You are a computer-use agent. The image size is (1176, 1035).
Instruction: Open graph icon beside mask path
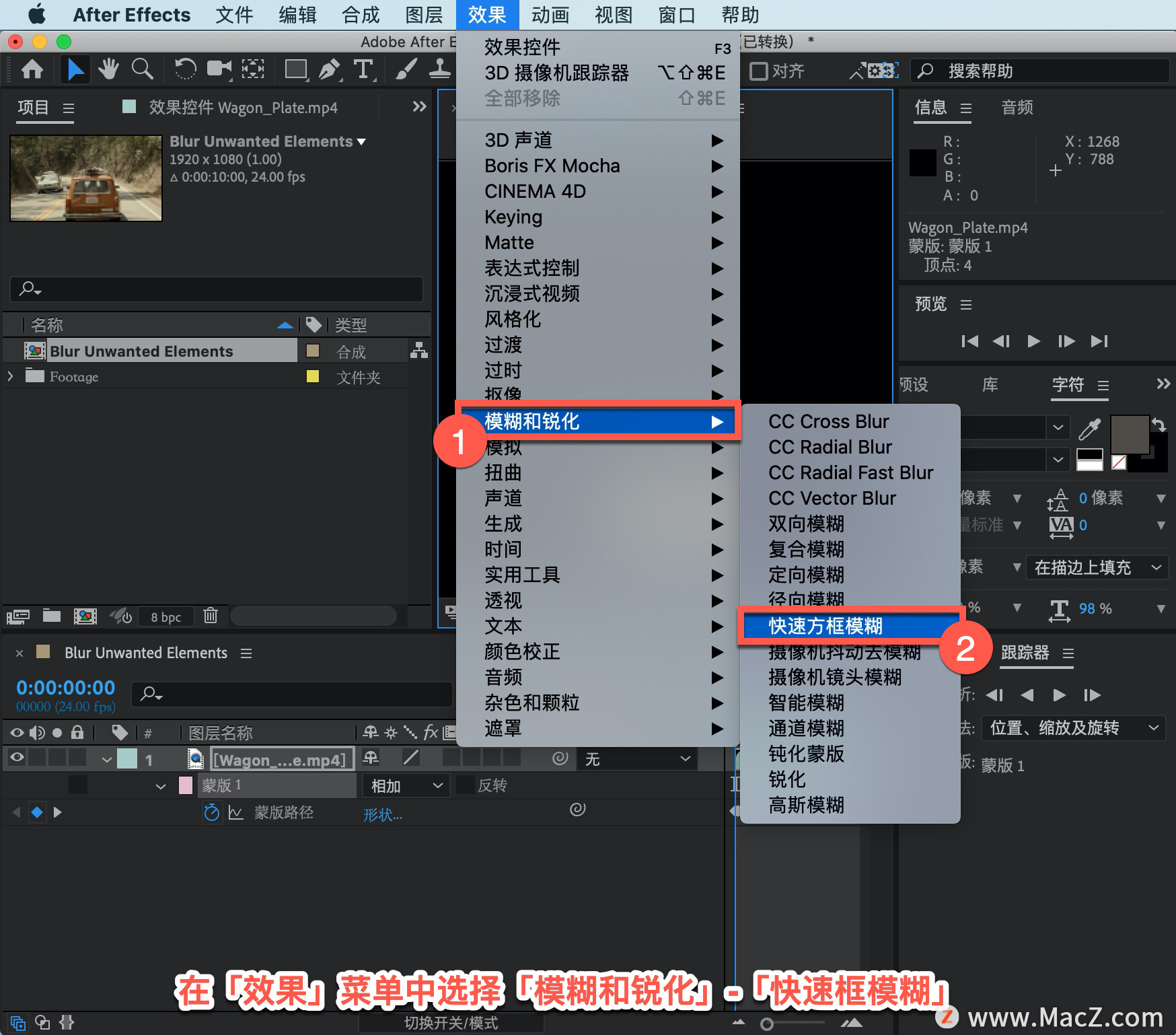235,813
